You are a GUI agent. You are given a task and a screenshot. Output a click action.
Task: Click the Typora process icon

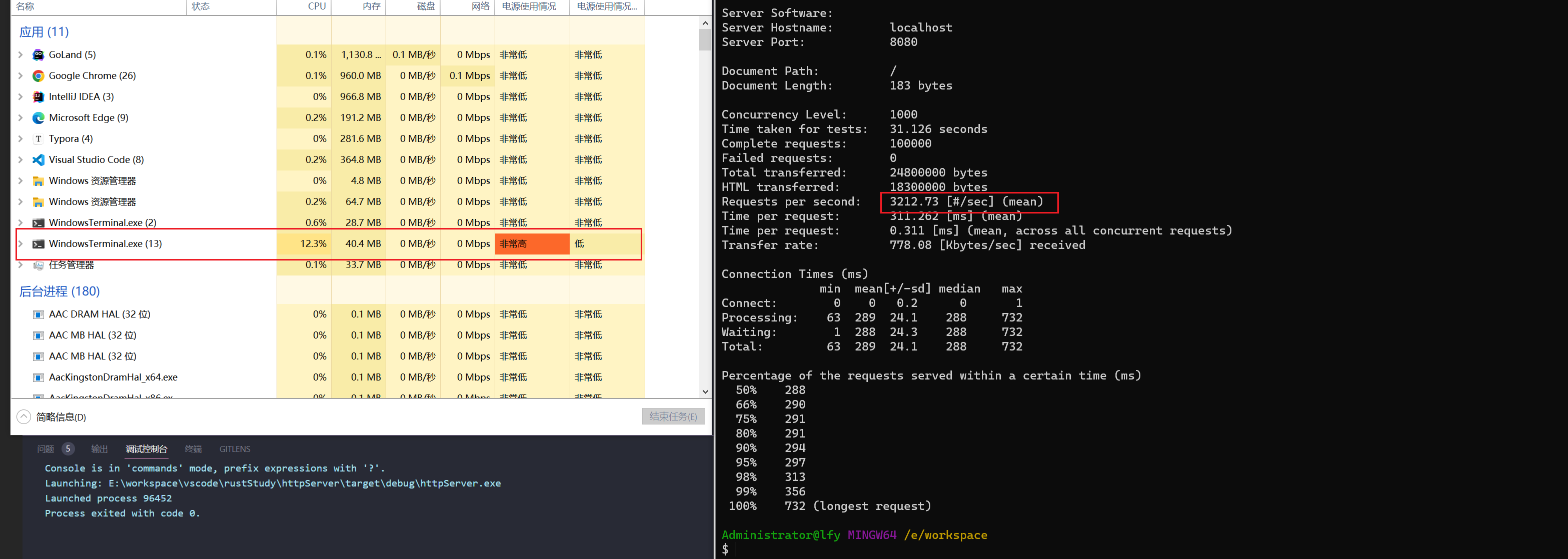(39, 138)
